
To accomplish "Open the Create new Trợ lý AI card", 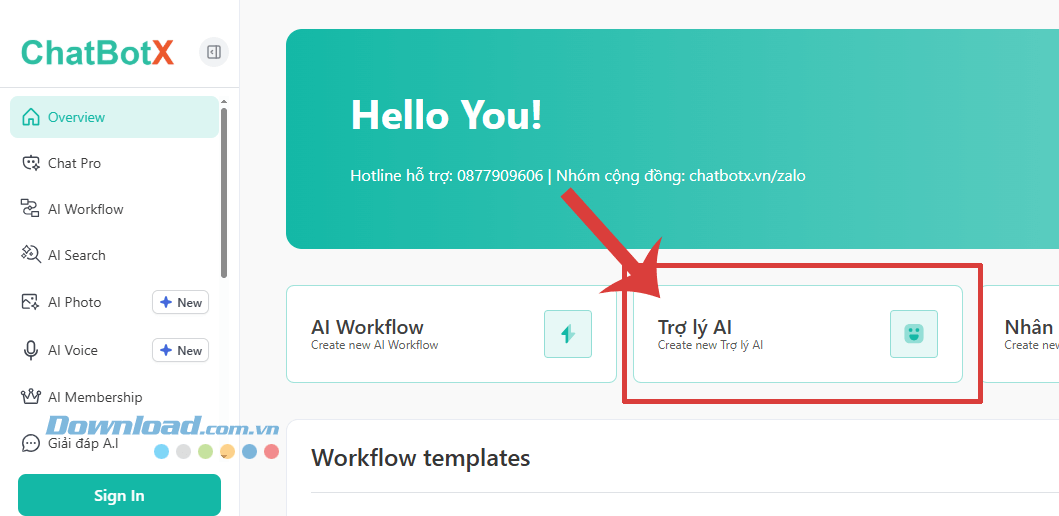I will tap(760, 334).
